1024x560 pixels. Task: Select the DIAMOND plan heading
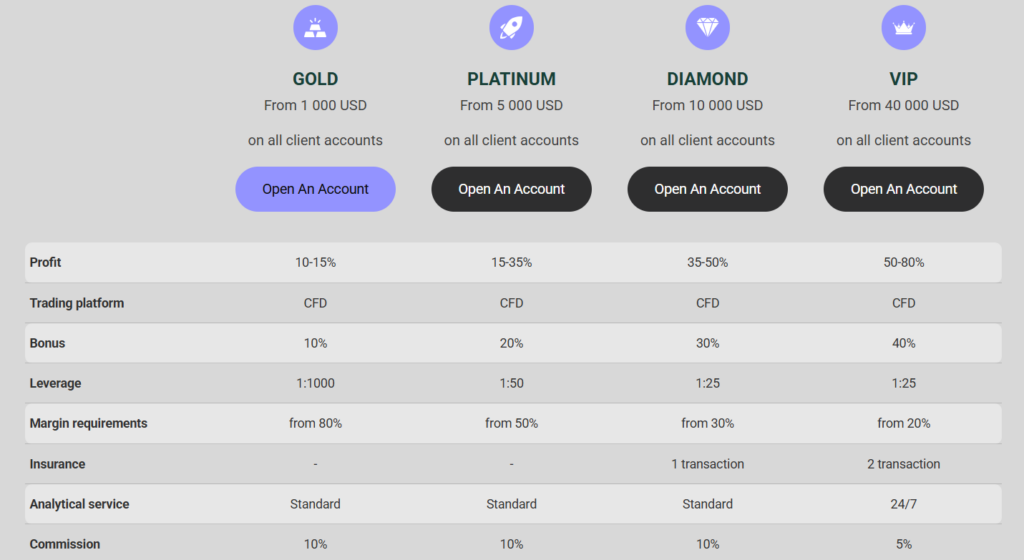(707, 79)
